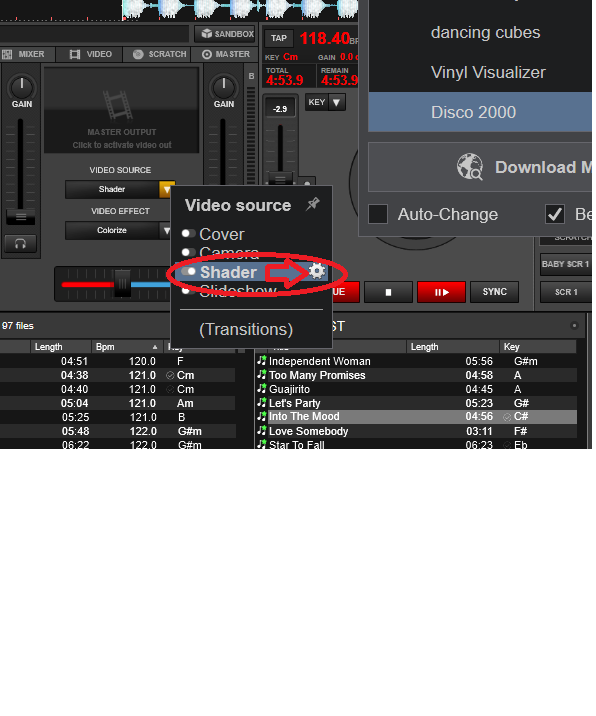Click the left deck volume fader
The image size is (596, 716).
pyautogui.click(x=21, y=217)
